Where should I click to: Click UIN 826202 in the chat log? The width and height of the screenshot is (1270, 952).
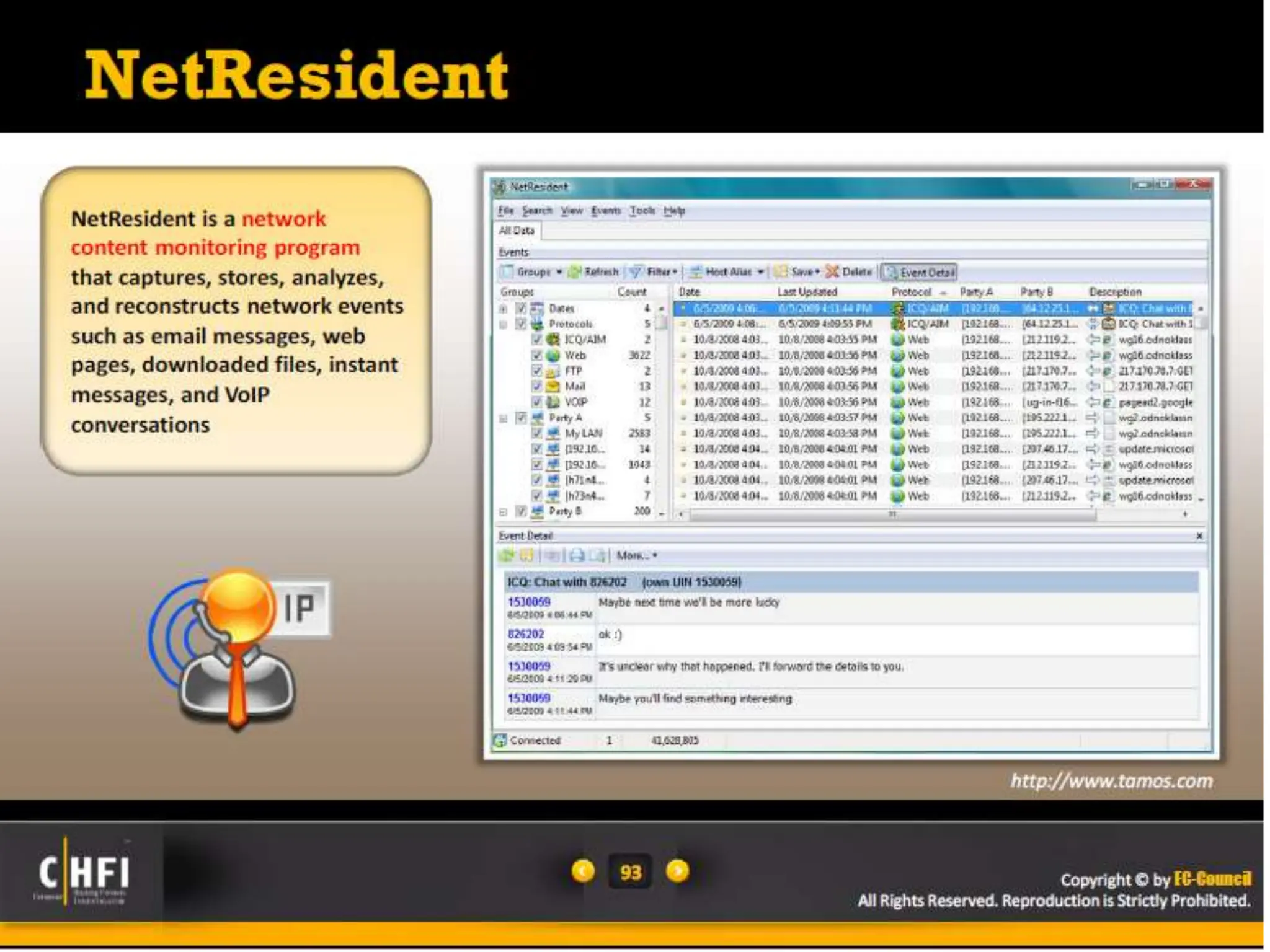tap(525, 634)
